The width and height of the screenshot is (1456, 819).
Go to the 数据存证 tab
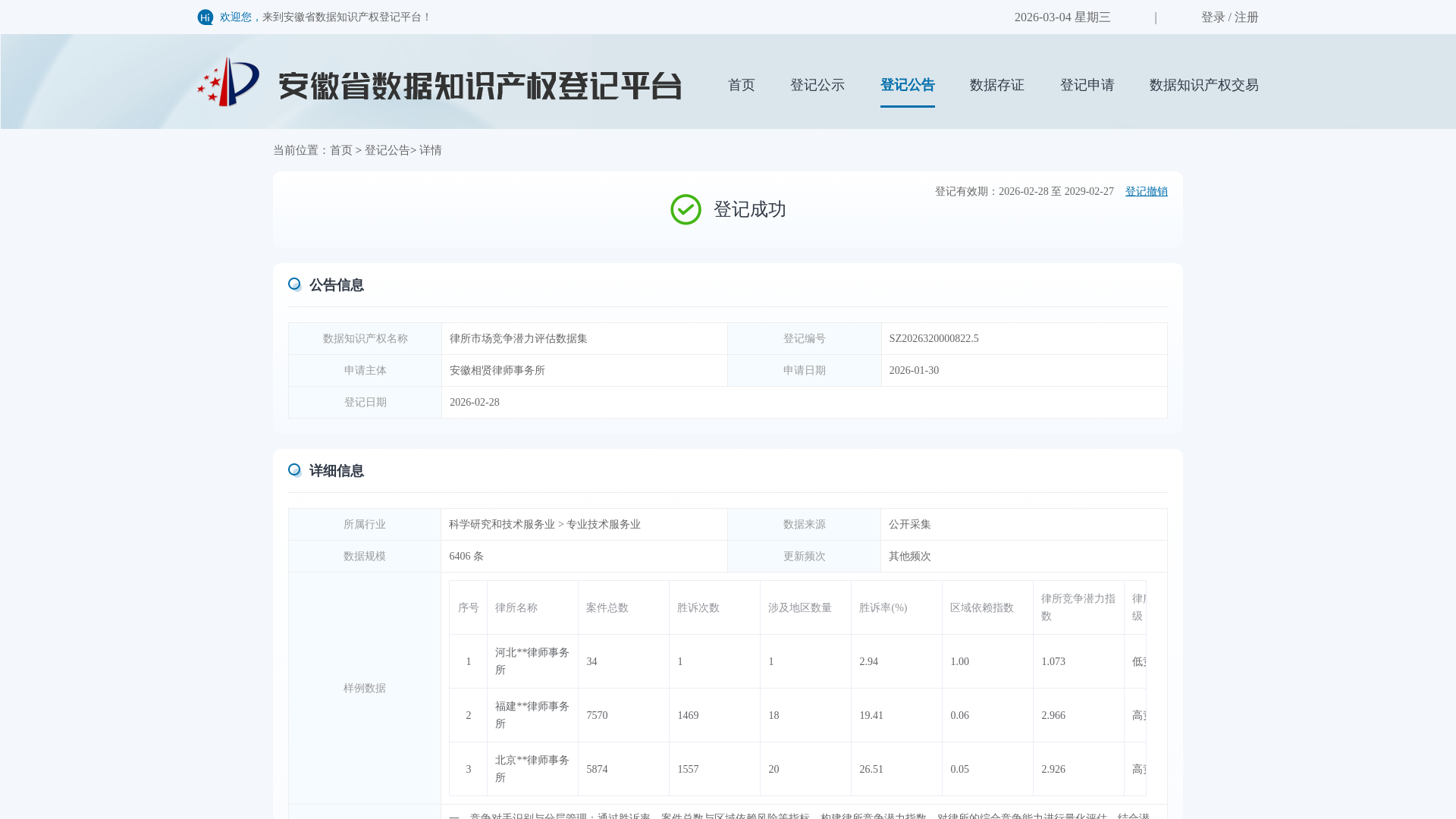point(997,85)
